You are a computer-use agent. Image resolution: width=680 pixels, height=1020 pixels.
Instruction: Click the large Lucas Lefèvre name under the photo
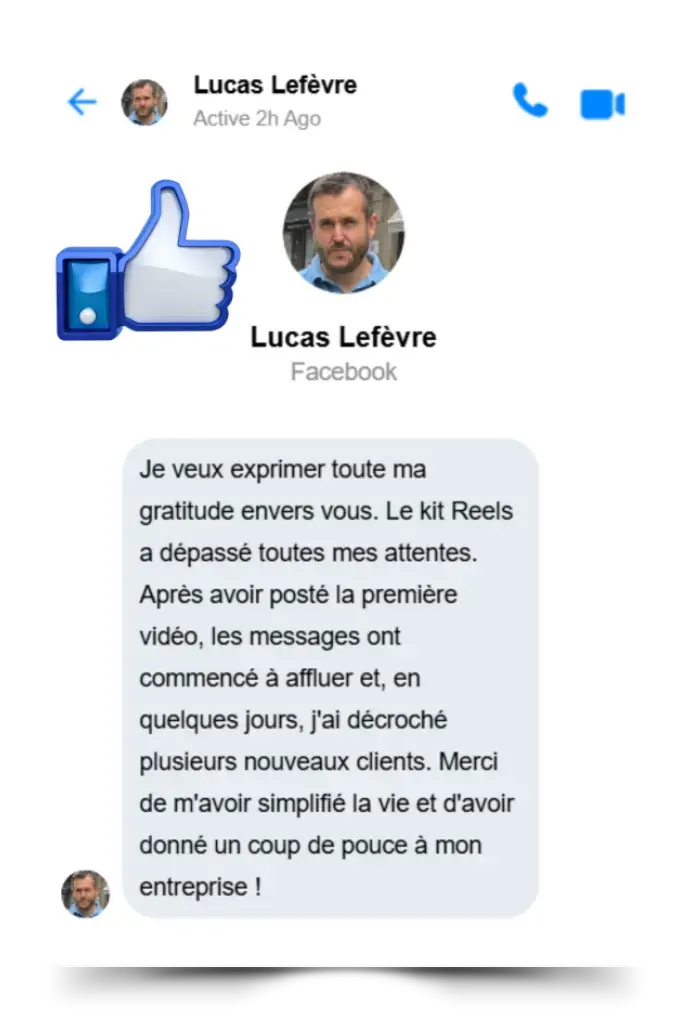pos(344,337)
